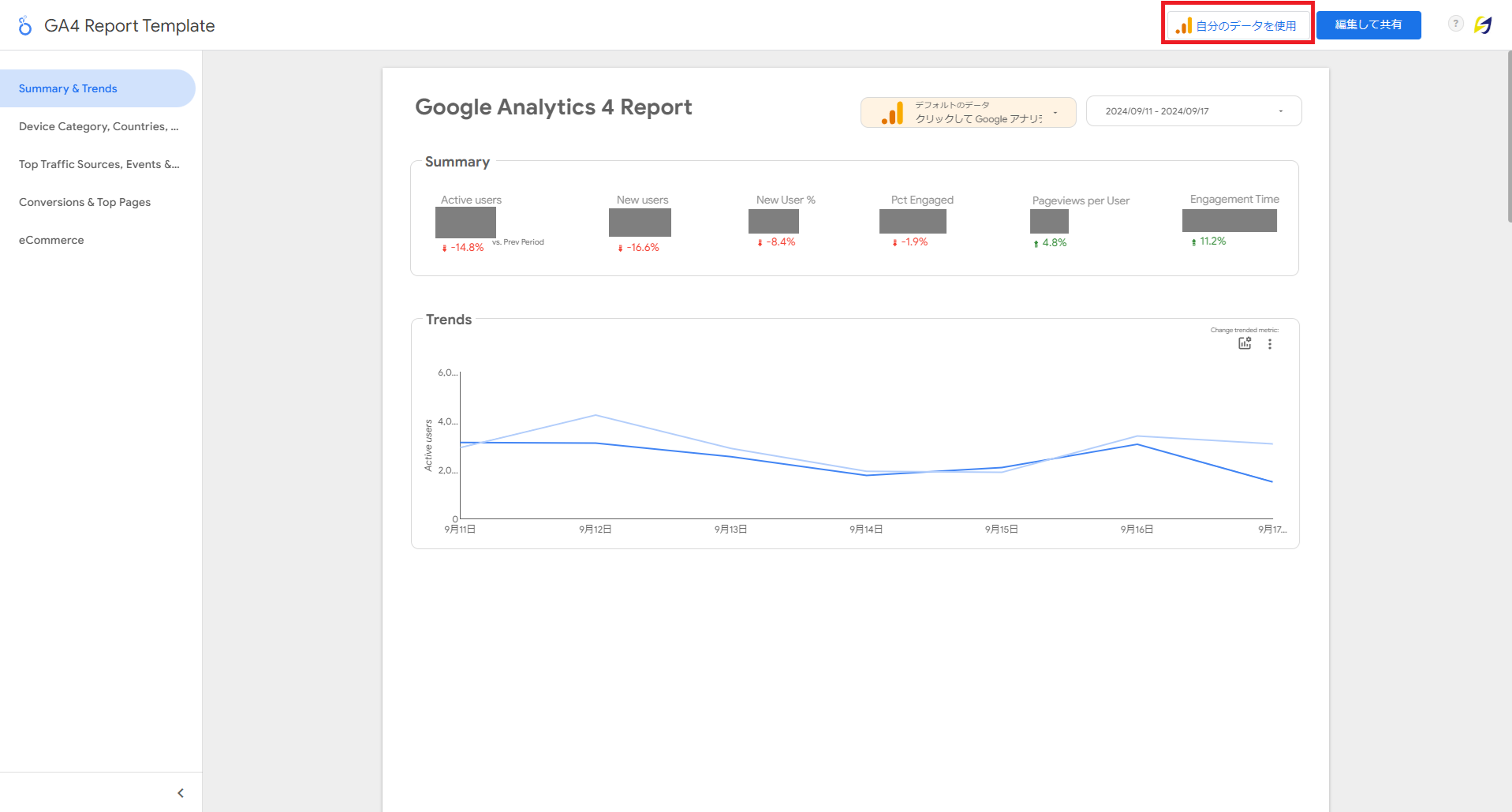Go to Top Traffic Sources, Events page

coord(99,164)
